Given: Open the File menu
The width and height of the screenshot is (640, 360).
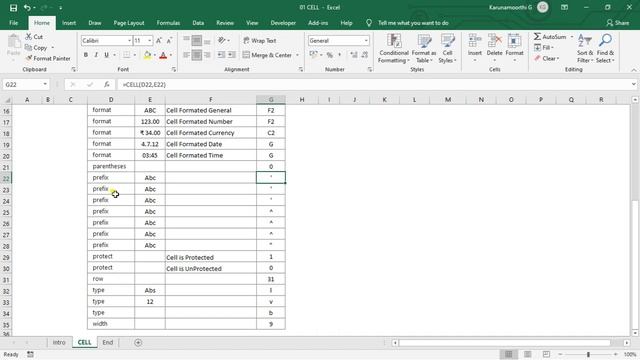Looking at the screenshot, I should tap(13, 23).
